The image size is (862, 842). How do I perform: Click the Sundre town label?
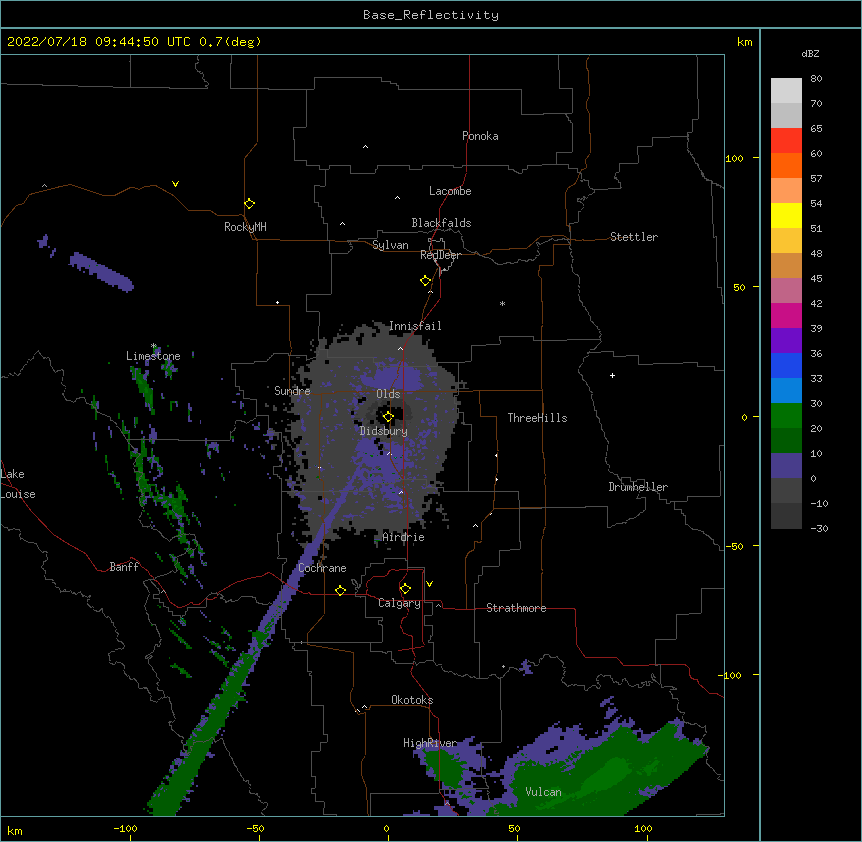pyautogui.click(x=292, y=391)
